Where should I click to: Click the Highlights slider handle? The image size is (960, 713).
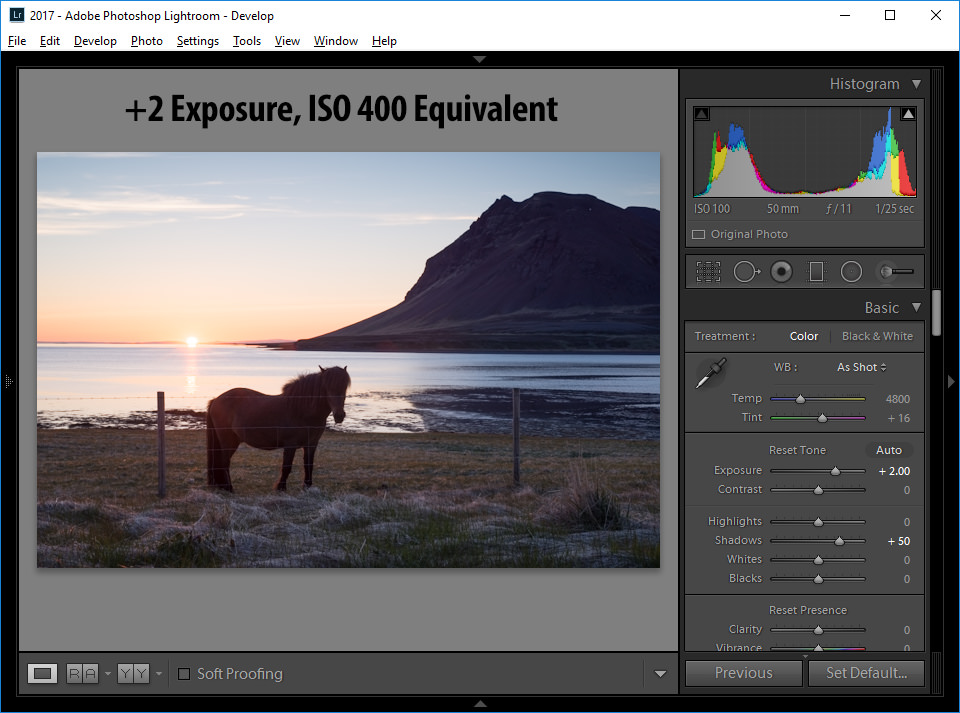[818, 522]
